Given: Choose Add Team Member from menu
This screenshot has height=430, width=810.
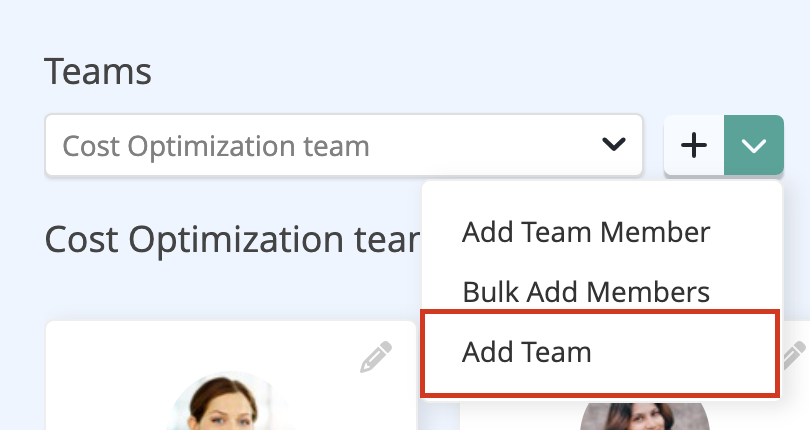Looking at the screenshot, I should [x=586, y=232].
